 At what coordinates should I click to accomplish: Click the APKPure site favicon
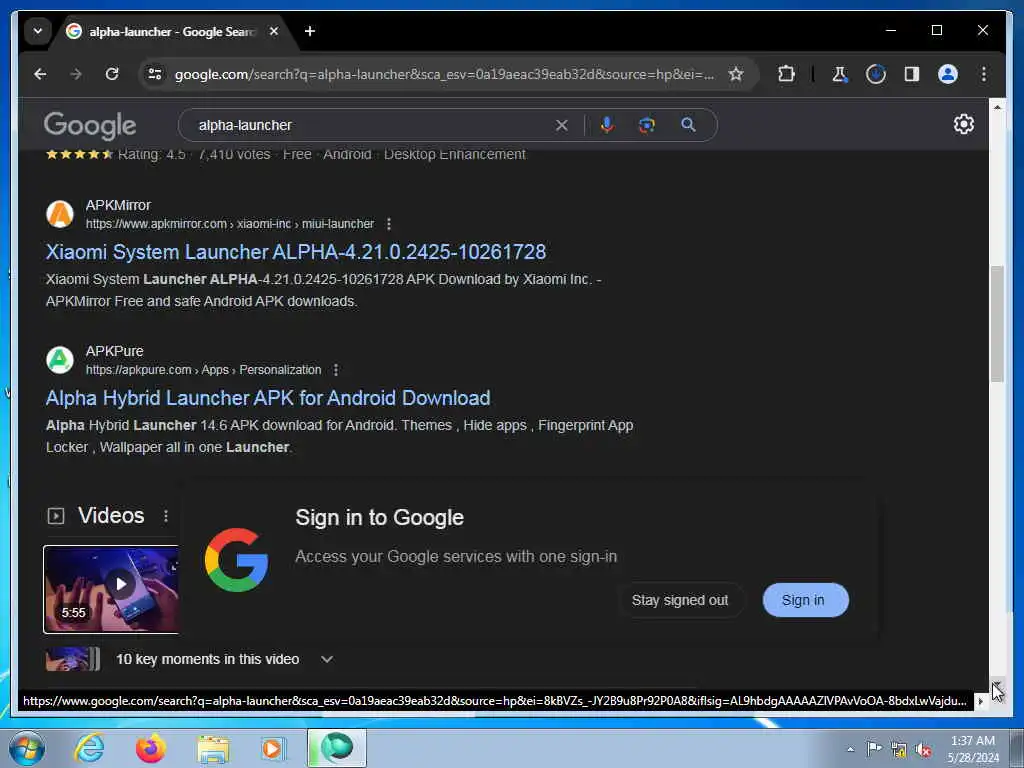[x=59, y=360]
